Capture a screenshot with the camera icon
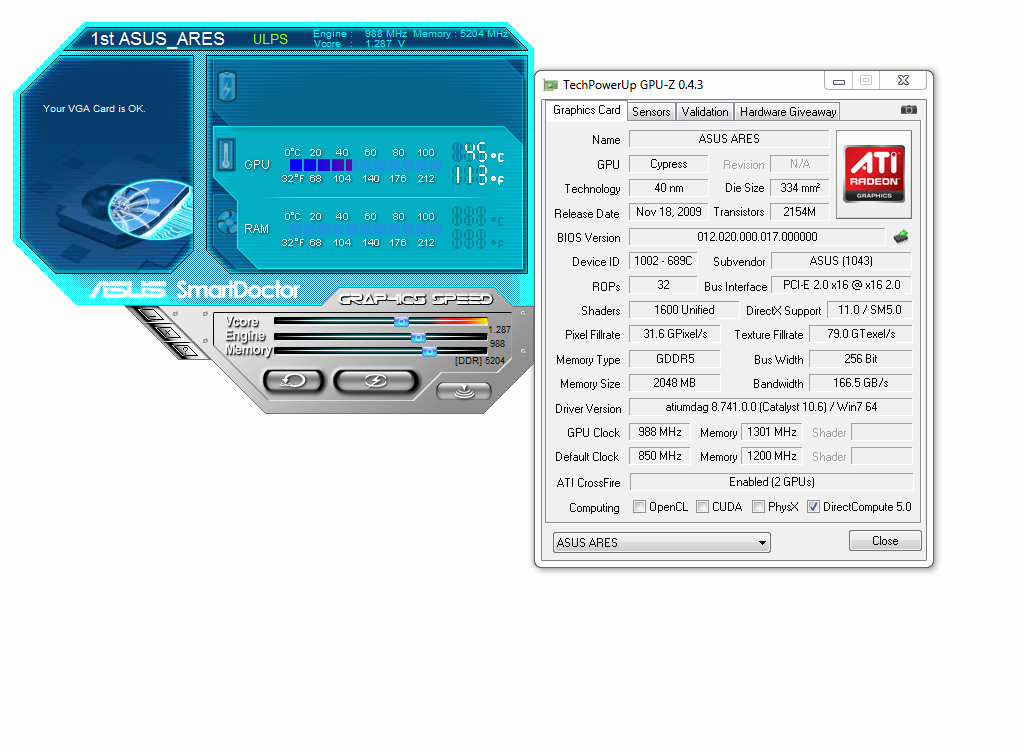1024x753 pixels. [x=908, y=110]
